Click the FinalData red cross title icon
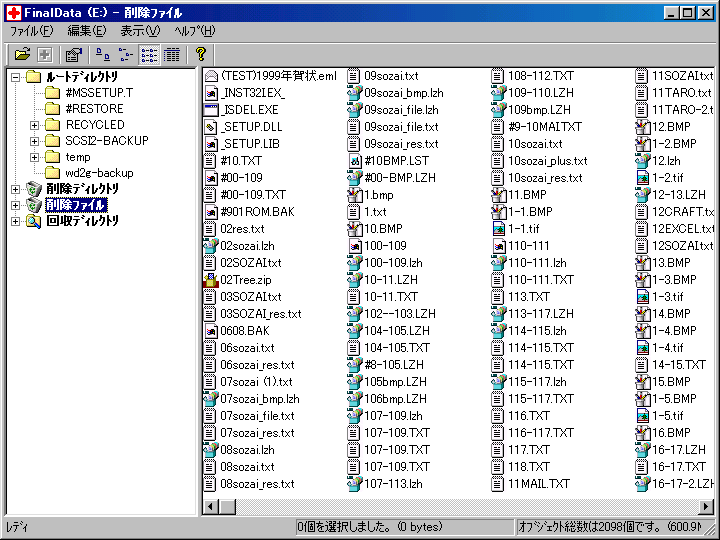Image resolution: width=720 pixels, height=540 pixels. (14, 13)
